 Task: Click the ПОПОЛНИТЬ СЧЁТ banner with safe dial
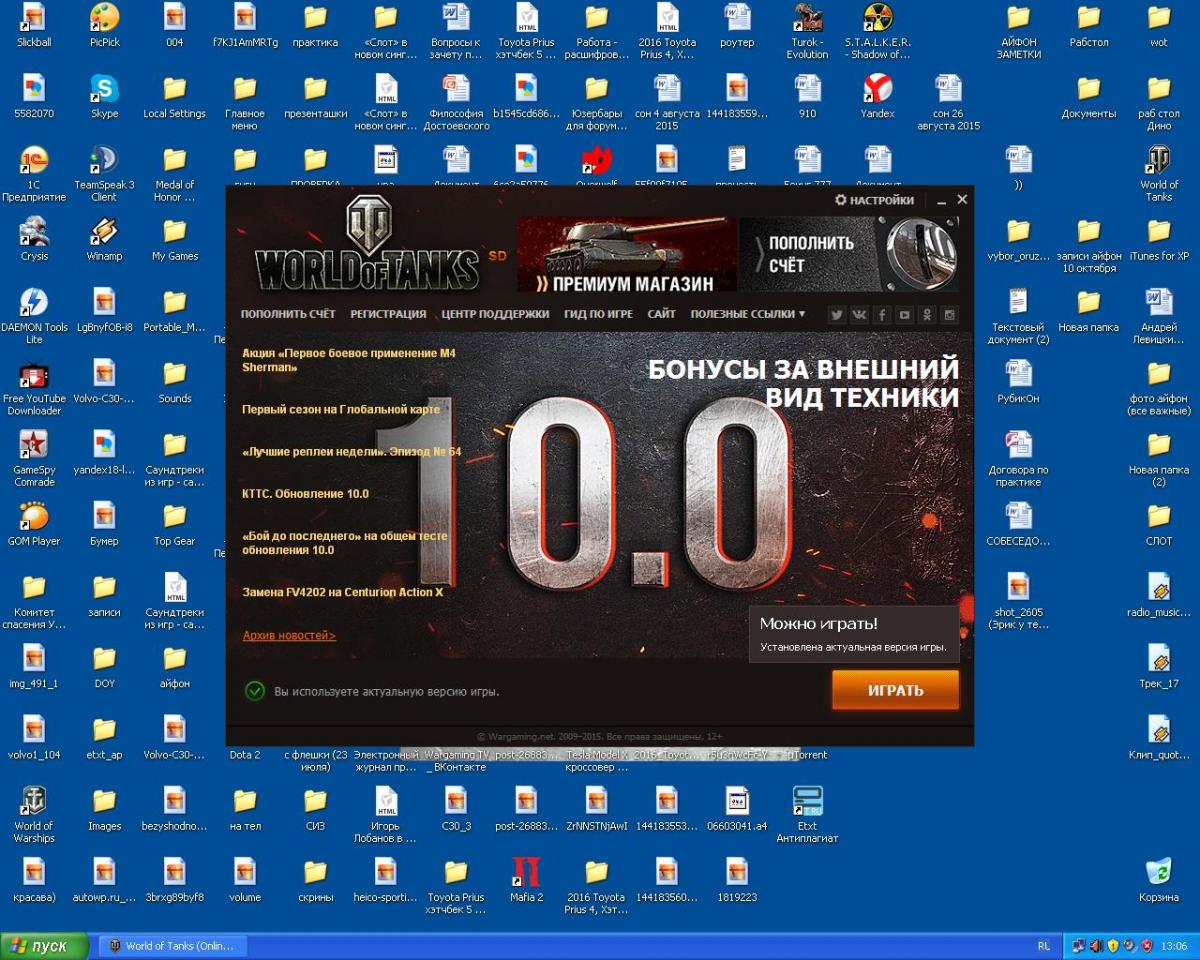click(848, 255)
